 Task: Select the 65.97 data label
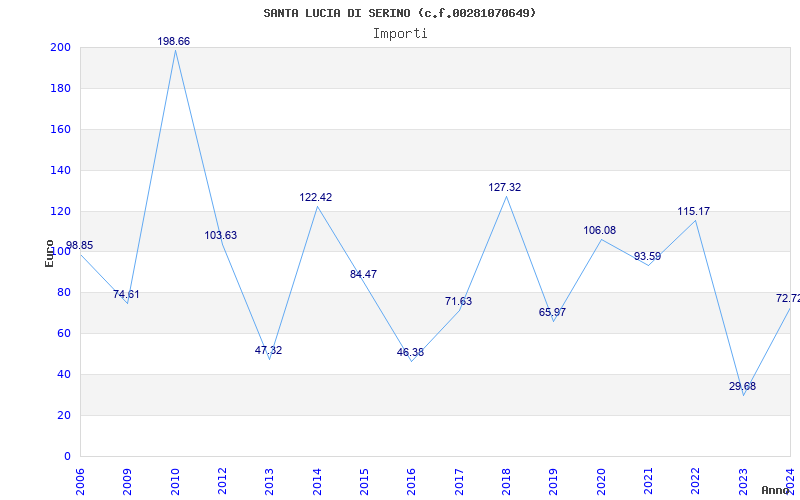552,312
